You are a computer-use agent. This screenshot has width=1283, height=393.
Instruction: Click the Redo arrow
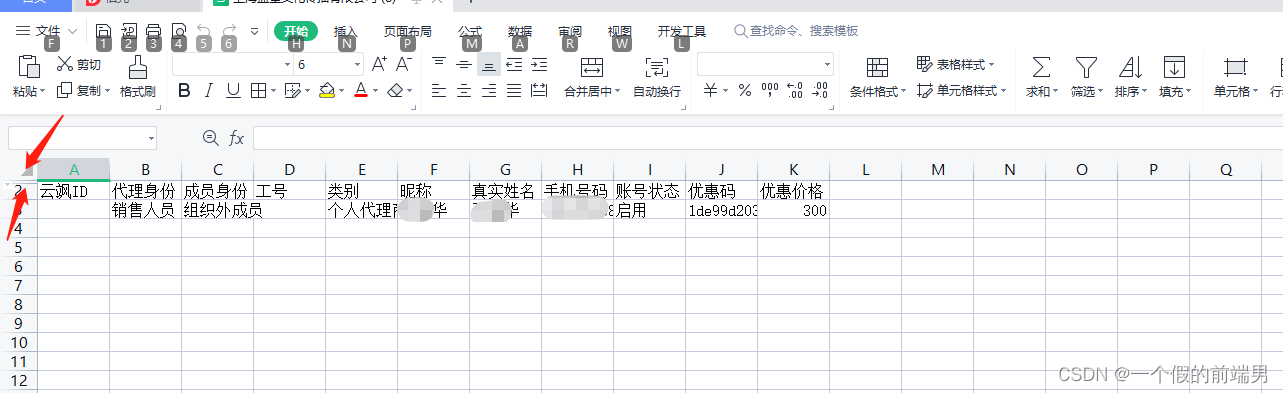click(229, 31)
